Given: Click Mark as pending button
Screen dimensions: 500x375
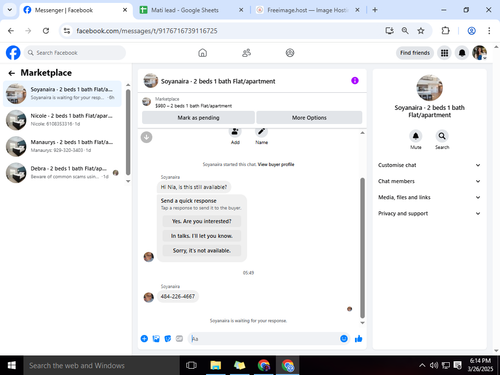Looking at the screenshot, I should (198, 117).
